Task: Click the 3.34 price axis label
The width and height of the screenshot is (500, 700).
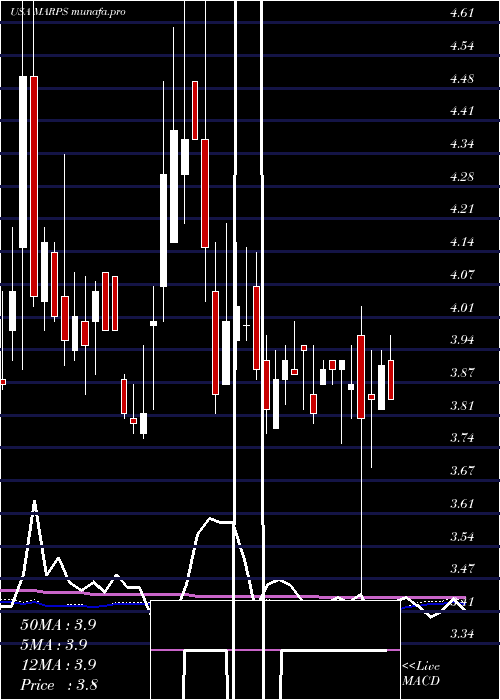Action: click(x=462, y=634)
